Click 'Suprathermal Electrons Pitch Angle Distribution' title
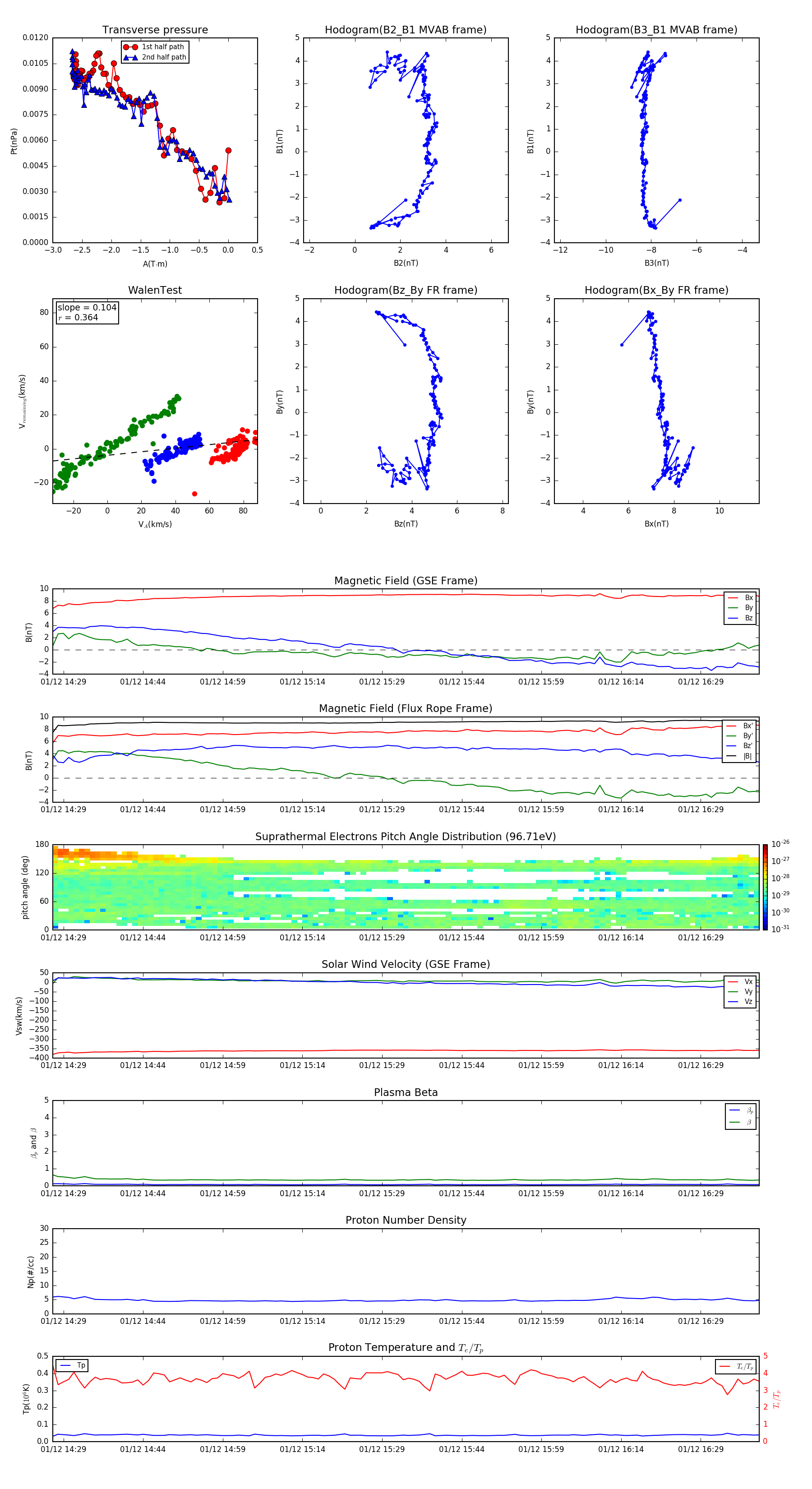 [x=406, y=837]
